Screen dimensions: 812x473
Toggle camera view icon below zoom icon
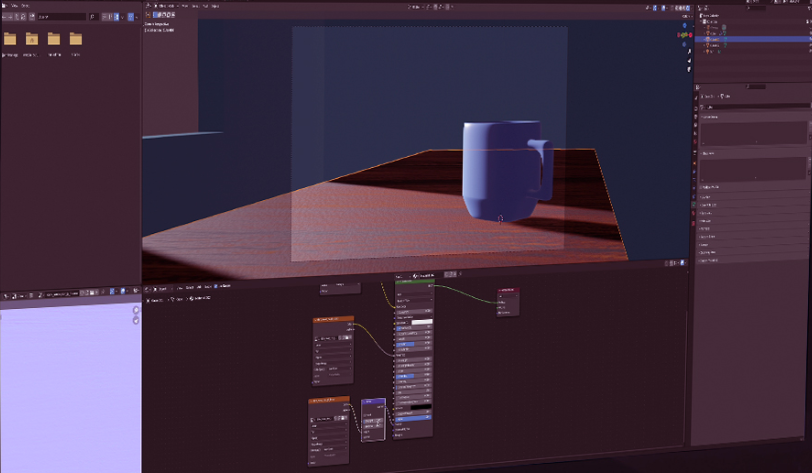(689, 69)
